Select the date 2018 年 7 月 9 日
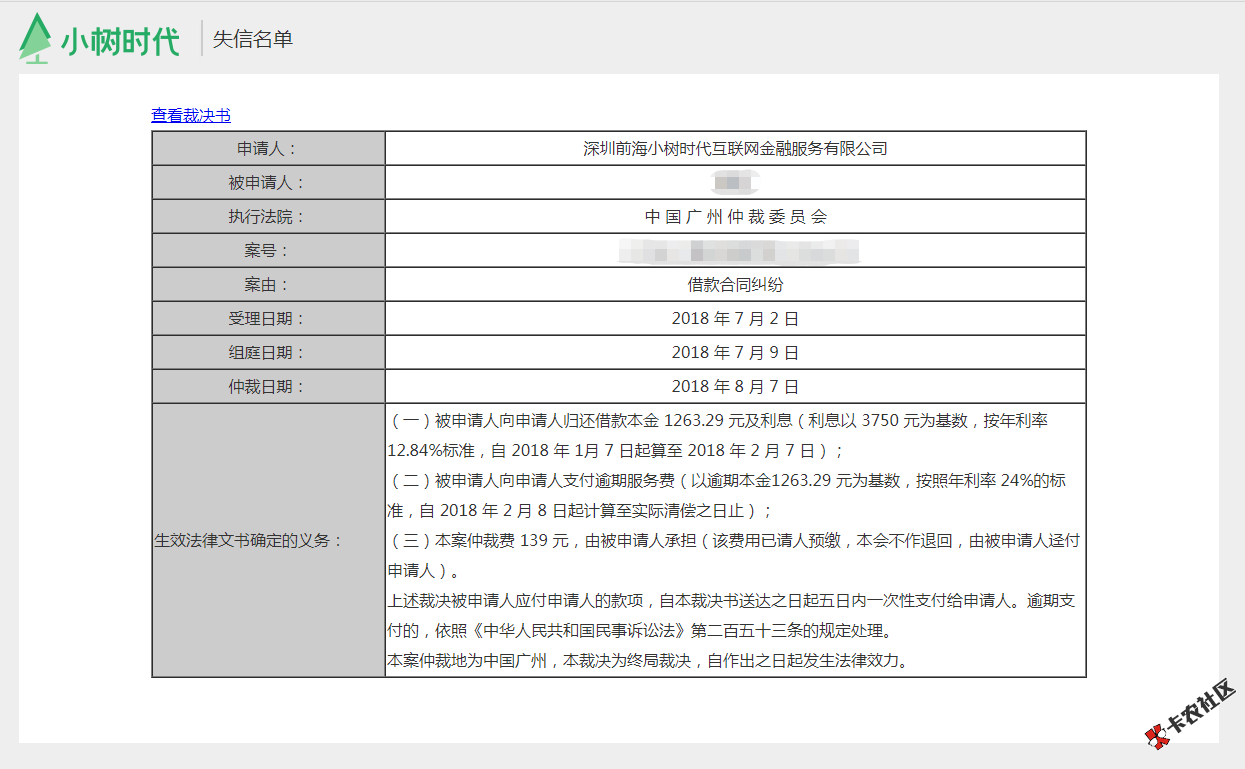Viewport: 1245px width, 769px height. (735, 353)
